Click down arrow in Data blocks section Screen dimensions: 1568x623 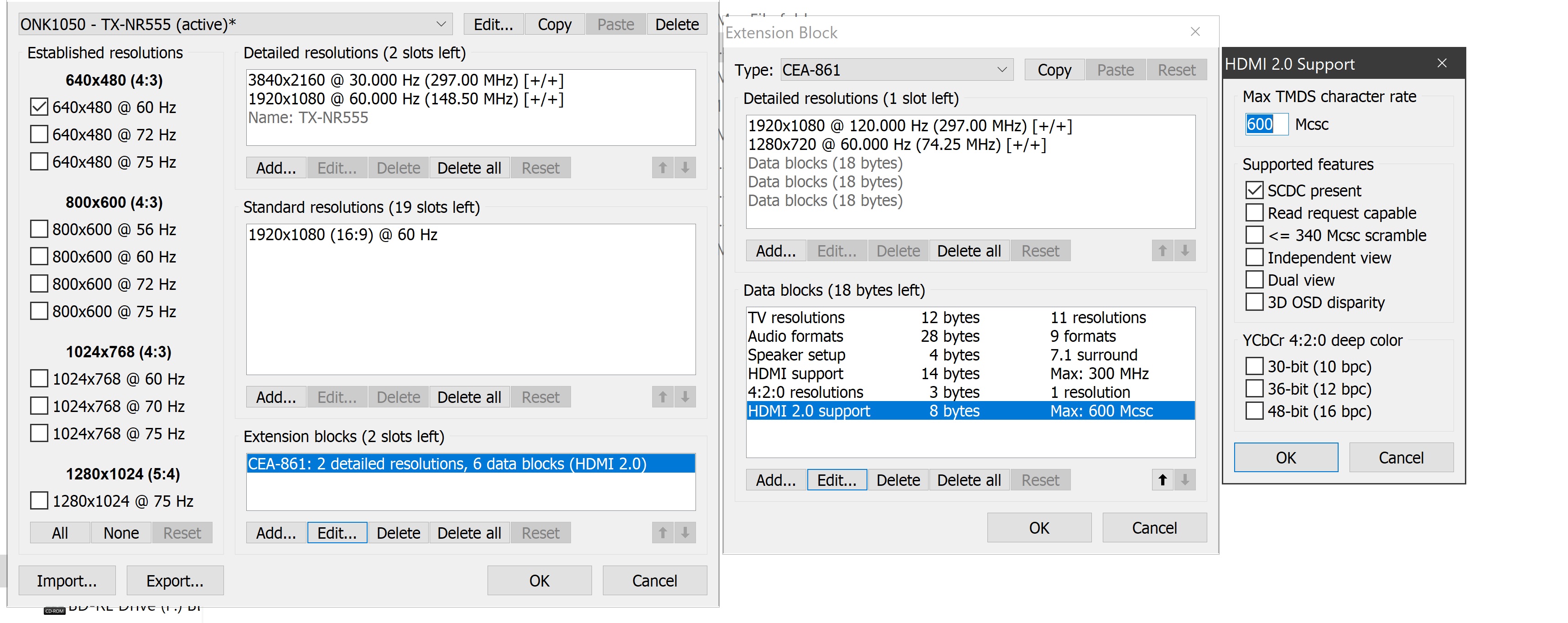coord(1184,480)
